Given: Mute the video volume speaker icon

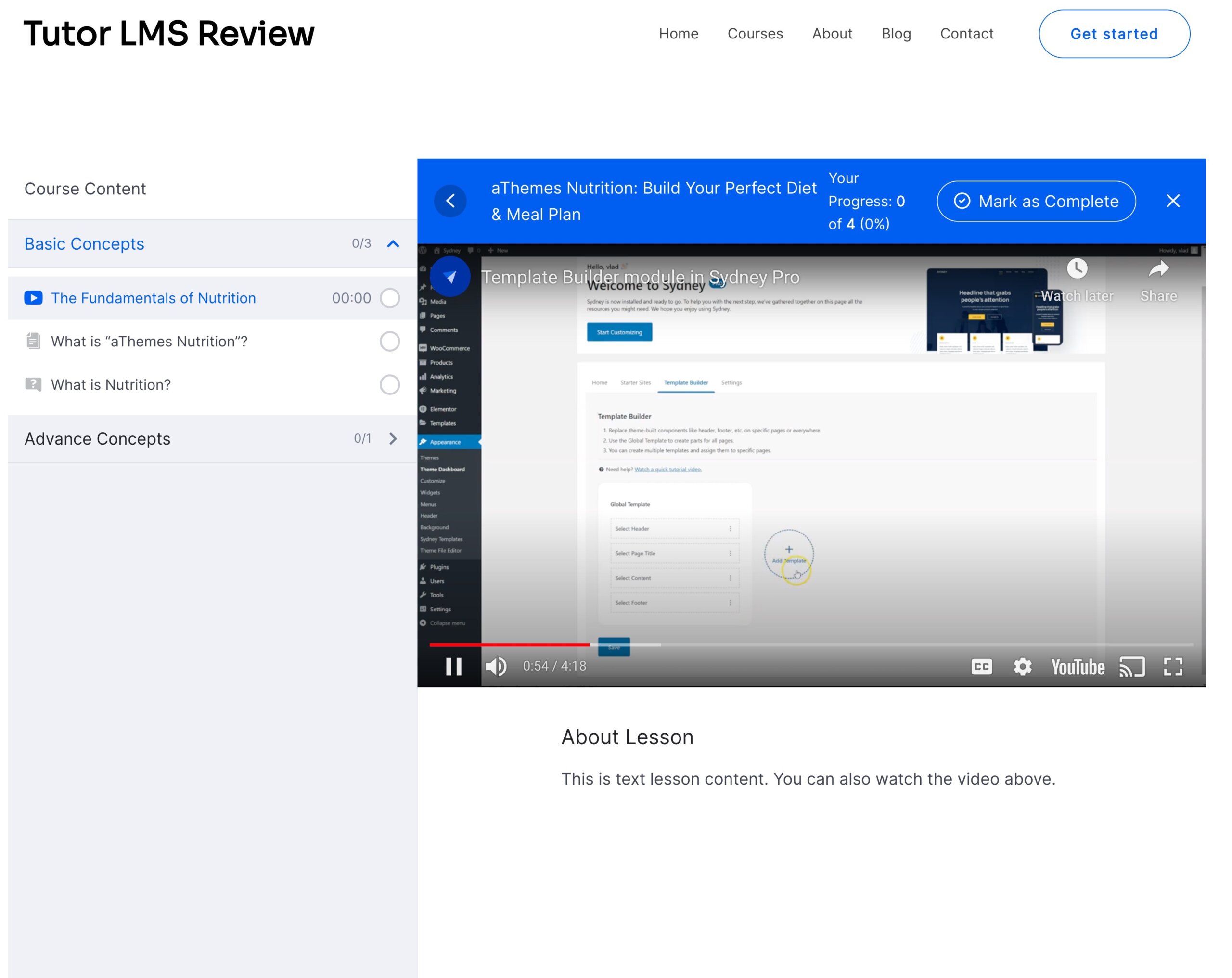Looking at the screenshot, I should click(496, 666).
